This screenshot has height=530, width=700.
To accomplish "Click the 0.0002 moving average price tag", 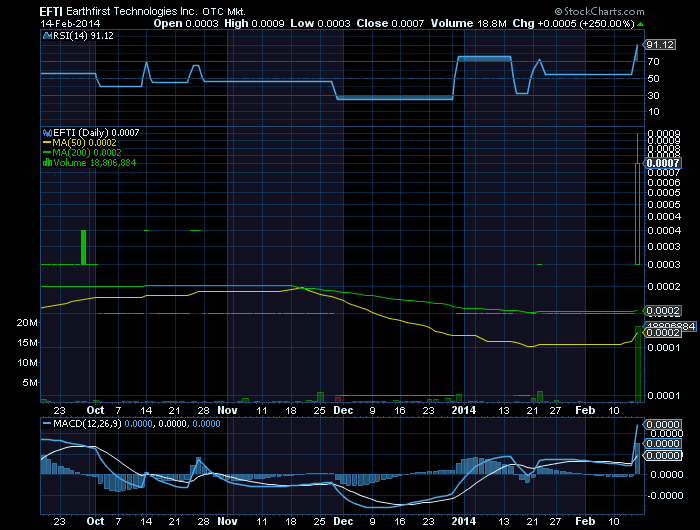I will (662, 312).
